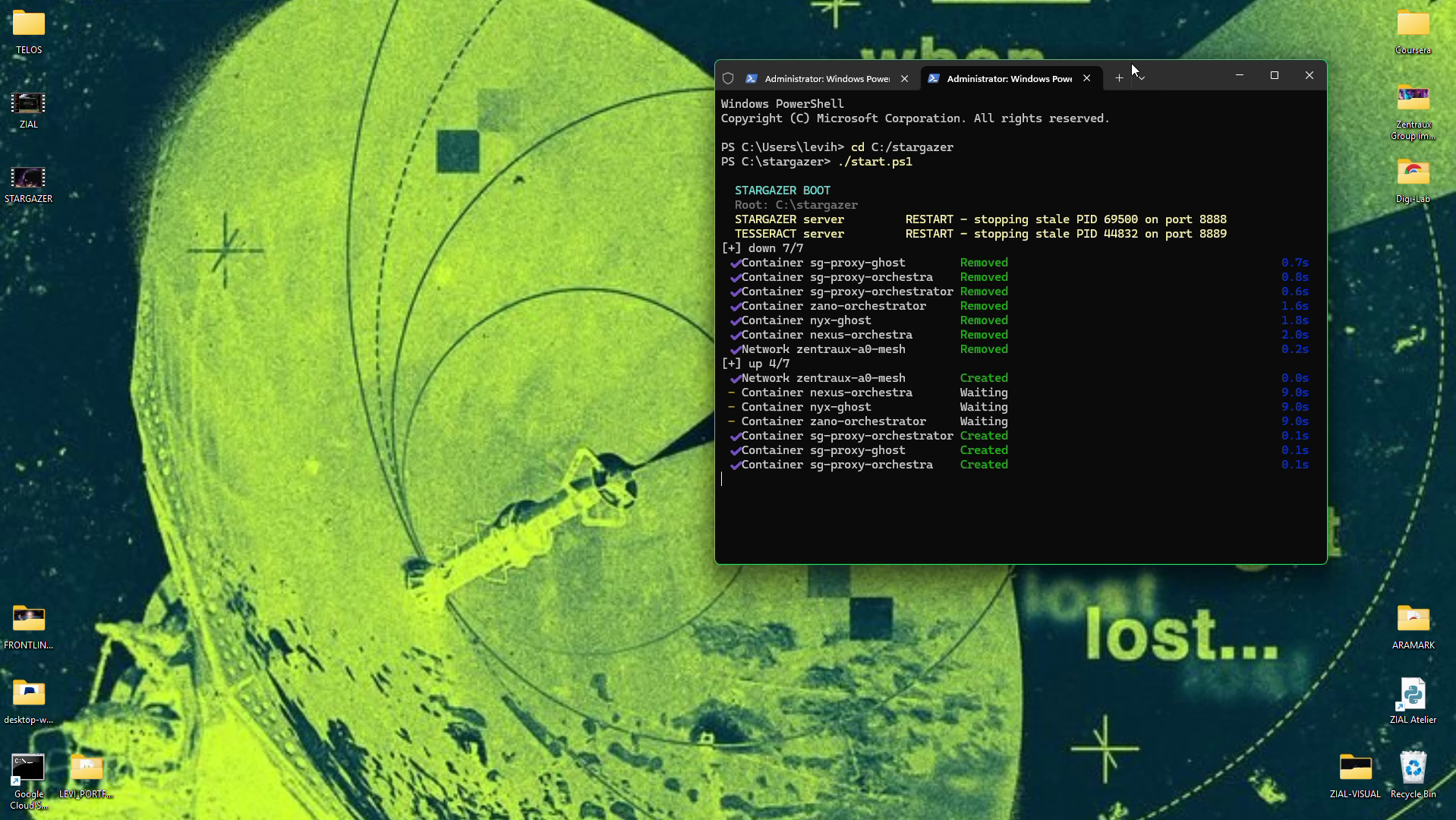Open the TELOS folder on desktop
Viewport: 1456px width, 820px height.
point(29,31)
